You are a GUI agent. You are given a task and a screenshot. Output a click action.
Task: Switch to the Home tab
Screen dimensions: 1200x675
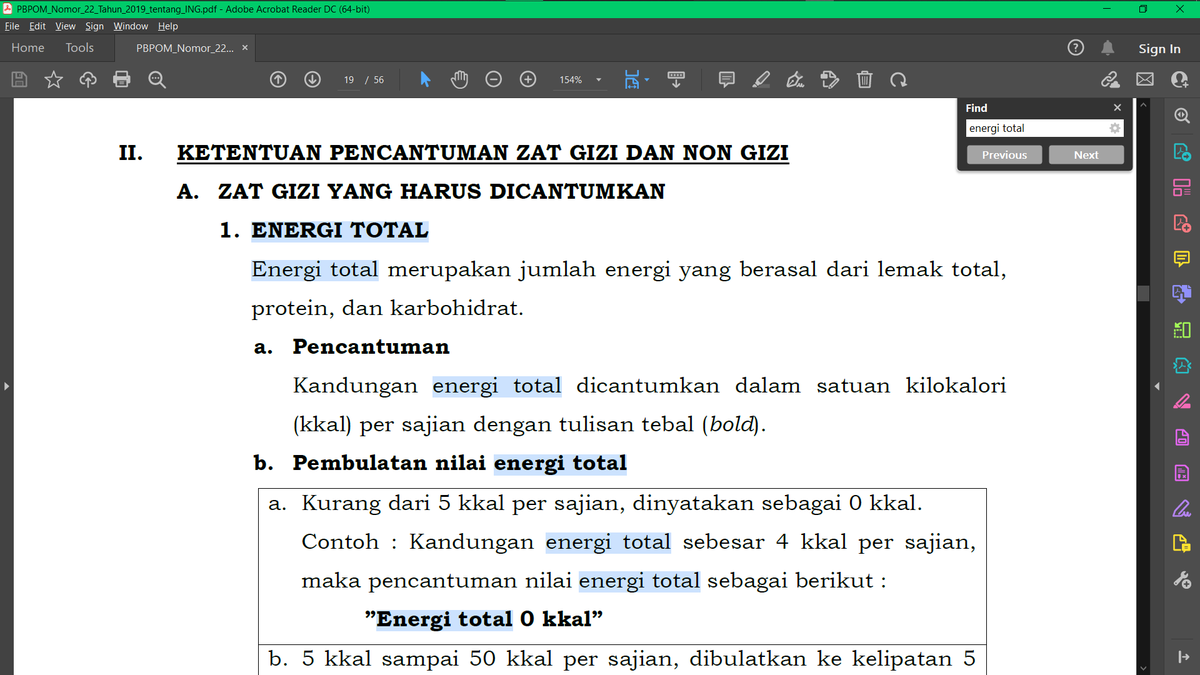point(28,48)
